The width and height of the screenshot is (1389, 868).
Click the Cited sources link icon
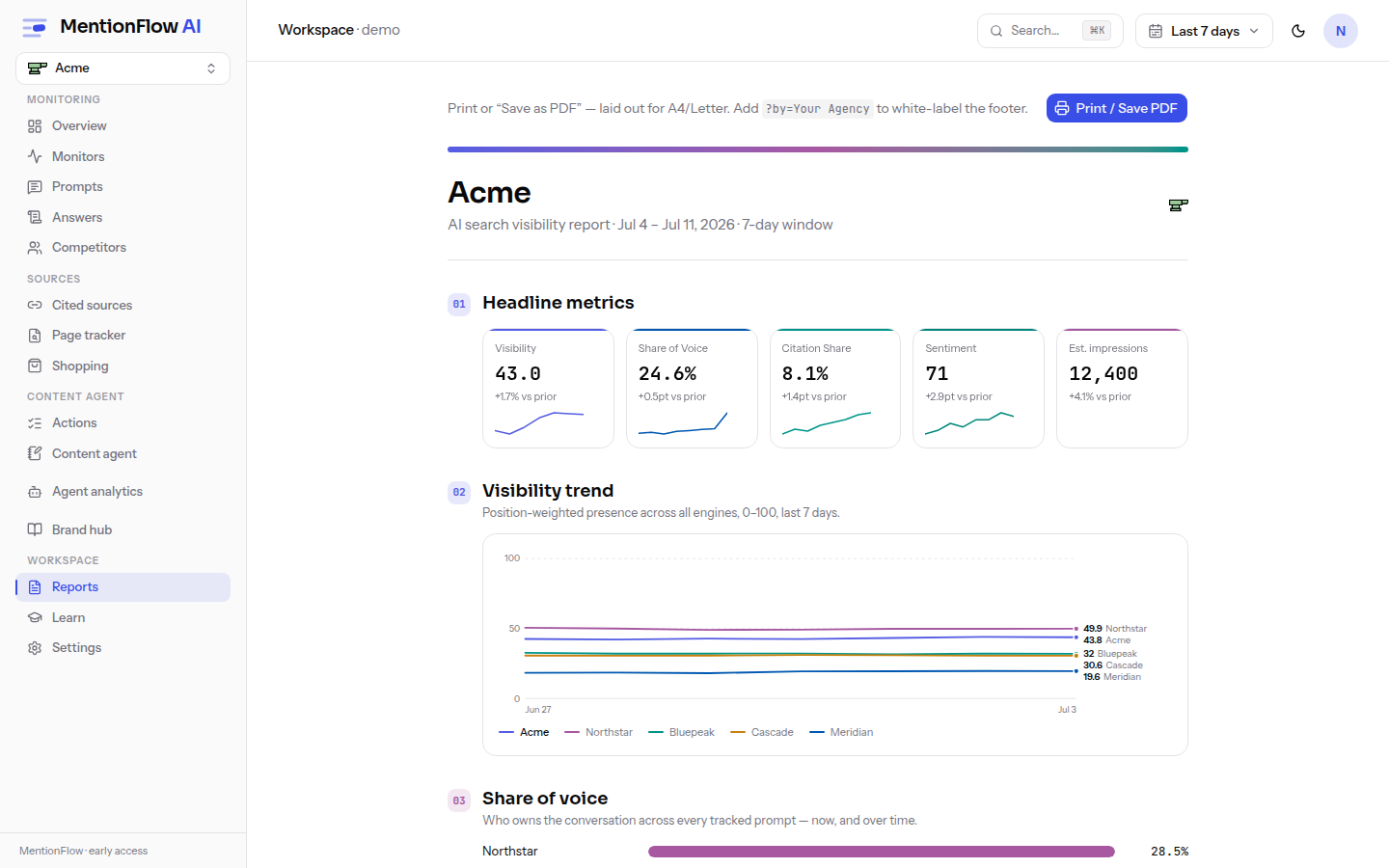click(x=35, y=305)
